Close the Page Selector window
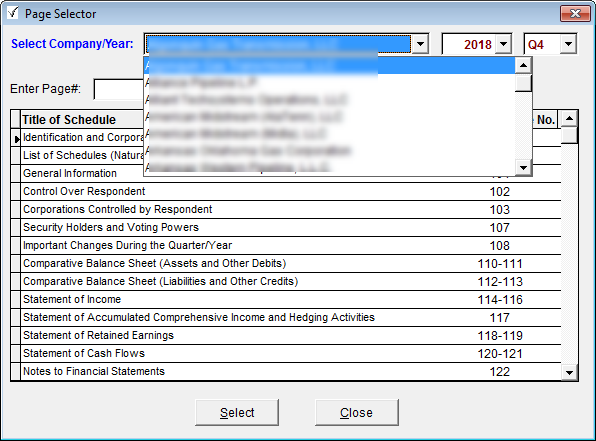The height and width of the screenshot is (441, 596). click(575, 14)
